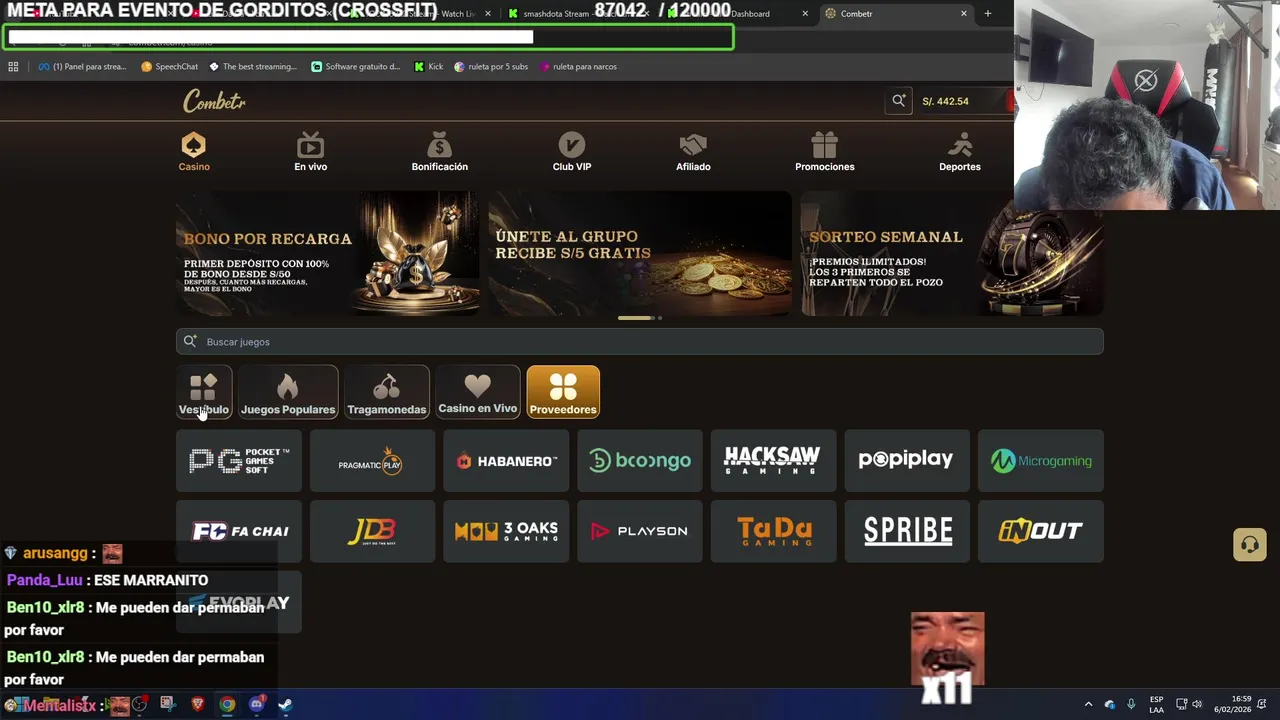This screenshot has height=720, width=1280.
Task: Expand hidden system tray icons
Action: point(1088,704)
